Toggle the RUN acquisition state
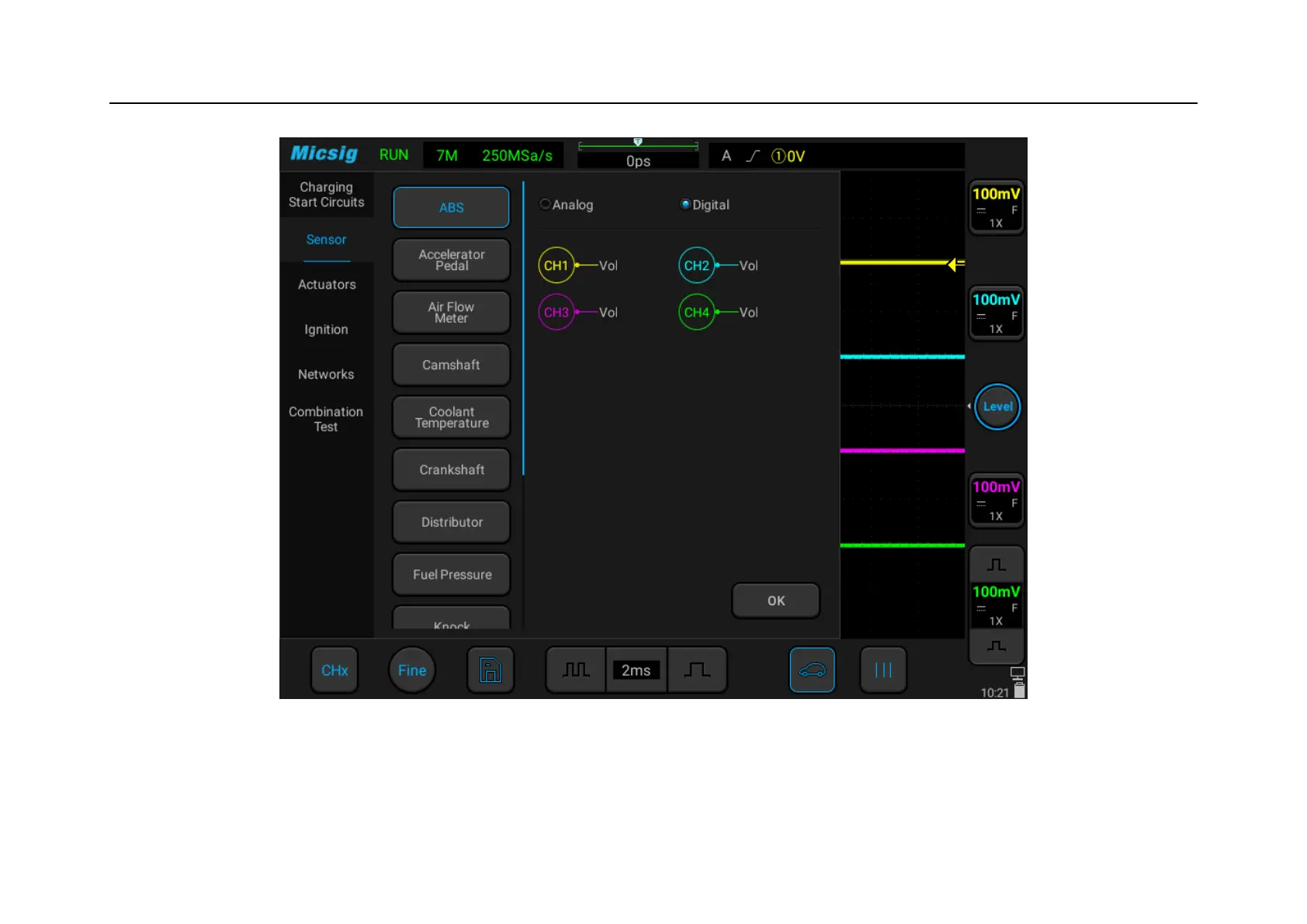 click(x=393, y=154)
